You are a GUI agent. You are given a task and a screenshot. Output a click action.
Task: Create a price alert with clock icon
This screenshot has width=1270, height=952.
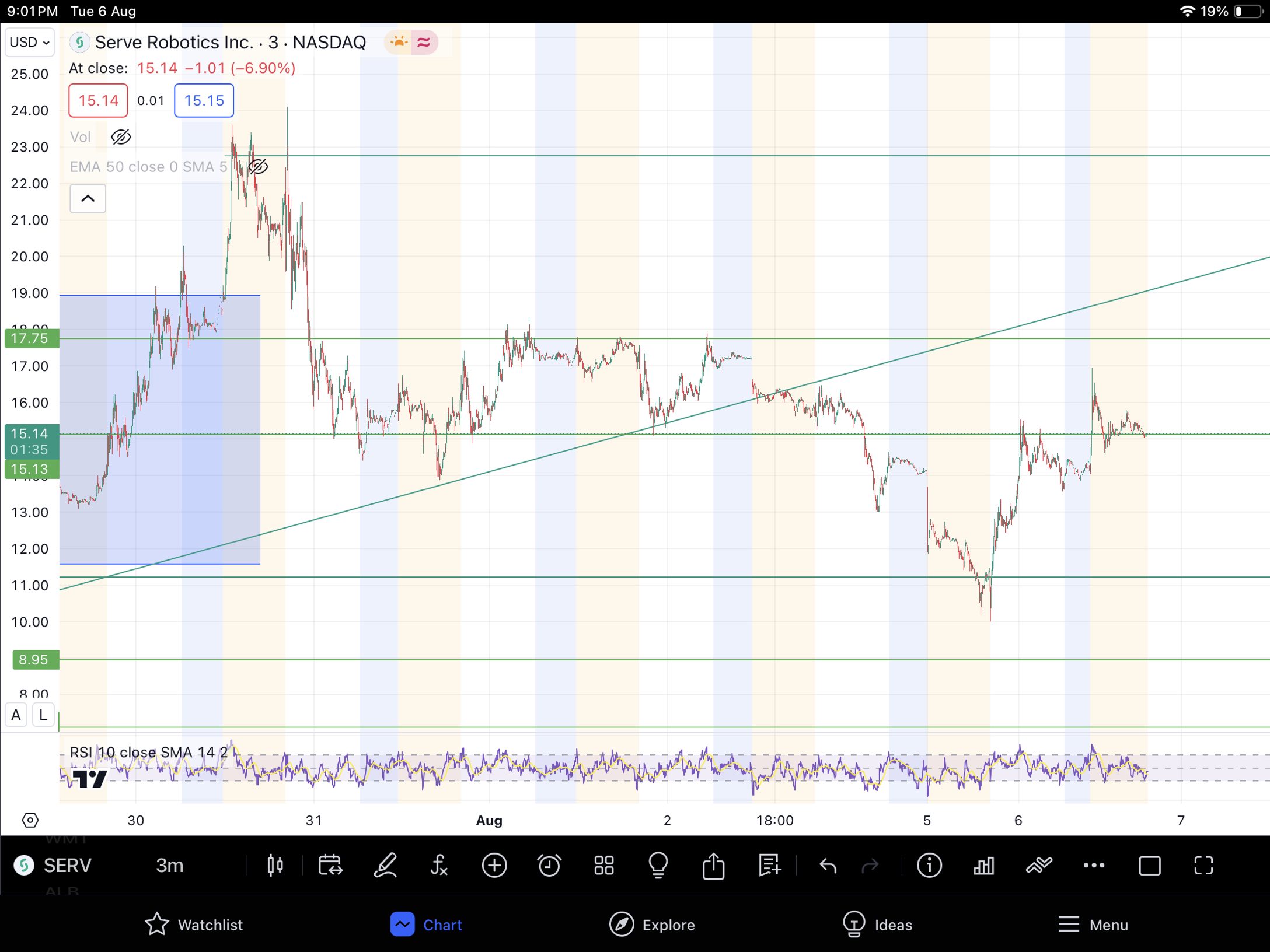[x=549, y=866]
